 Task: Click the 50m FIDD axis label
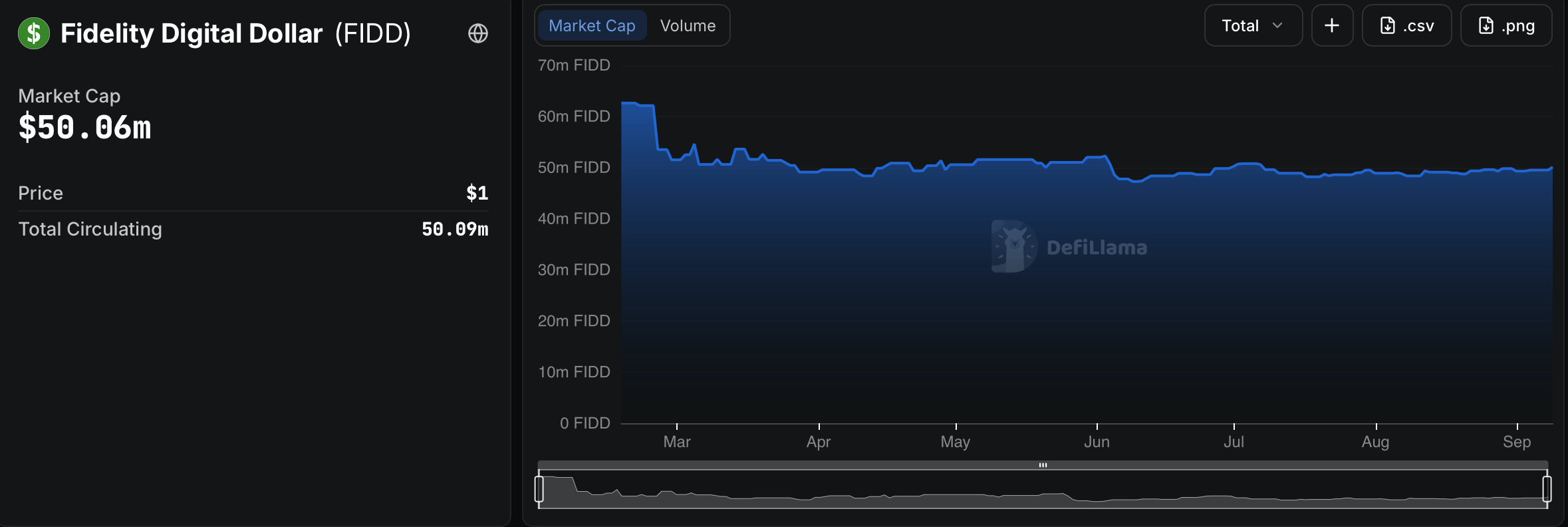coord(574,168)
